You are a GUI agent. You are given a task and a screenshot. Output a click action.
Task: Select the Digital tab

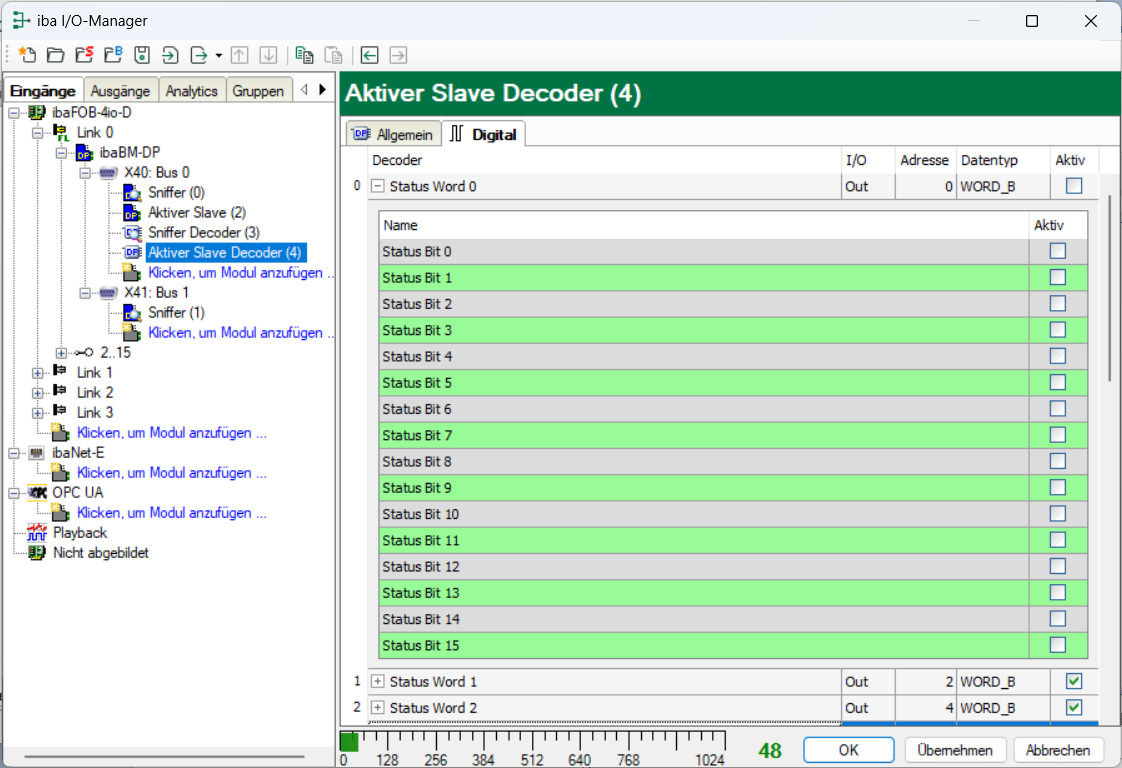(484, 135)
